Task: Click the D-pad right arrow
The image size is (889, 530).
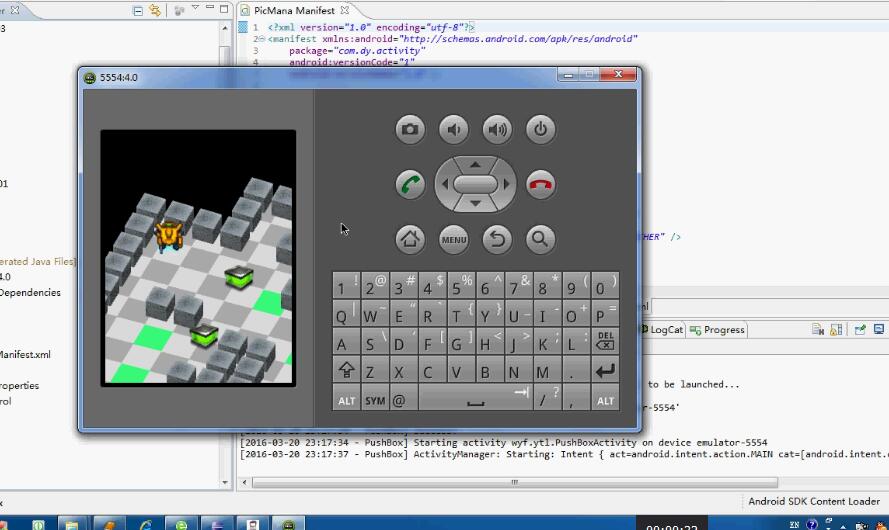Action: coord(506,184)
